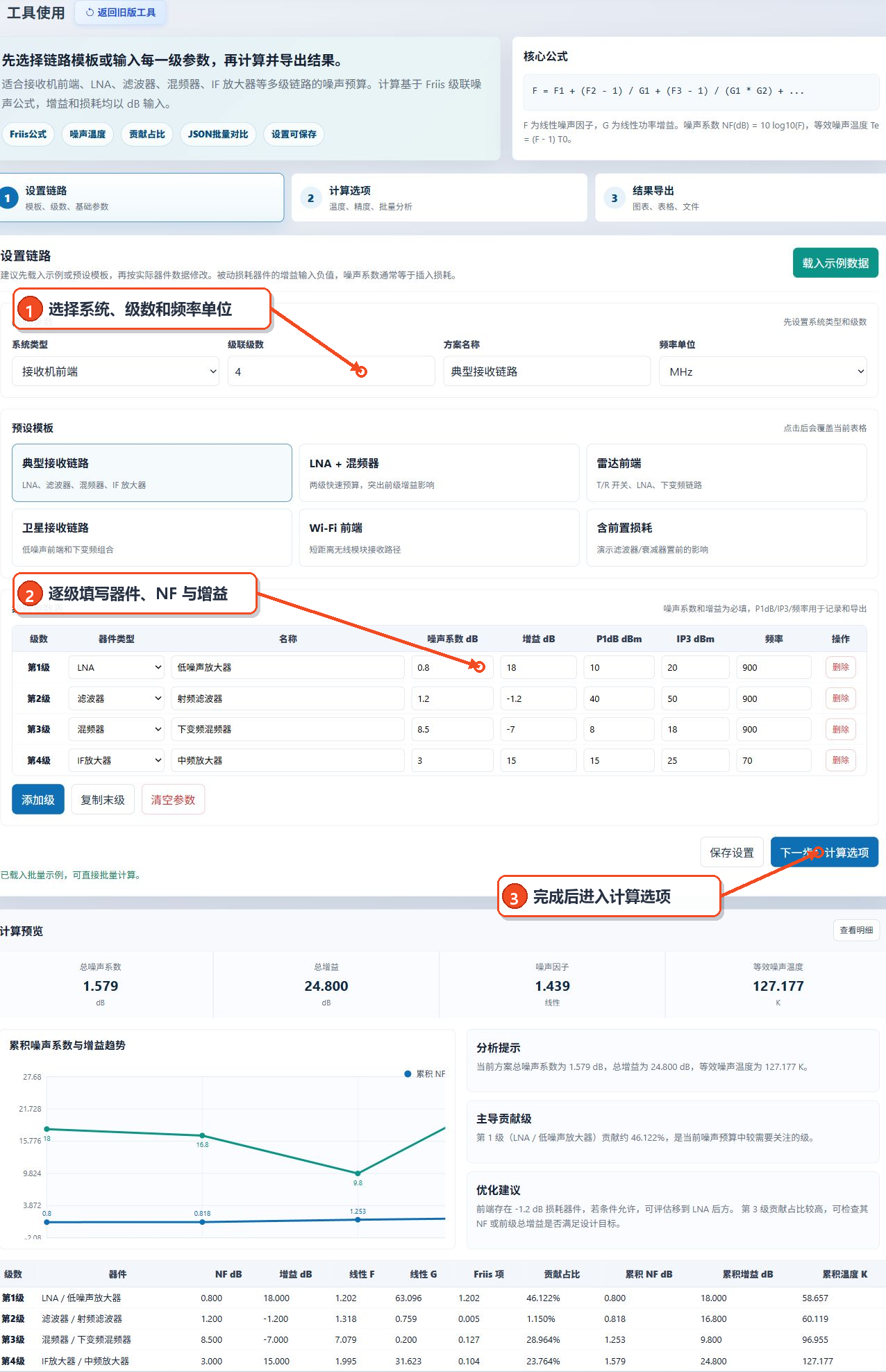Switch to the calculation options step tab
This screenshot has width=886, height=1372.
click(439, 198)
